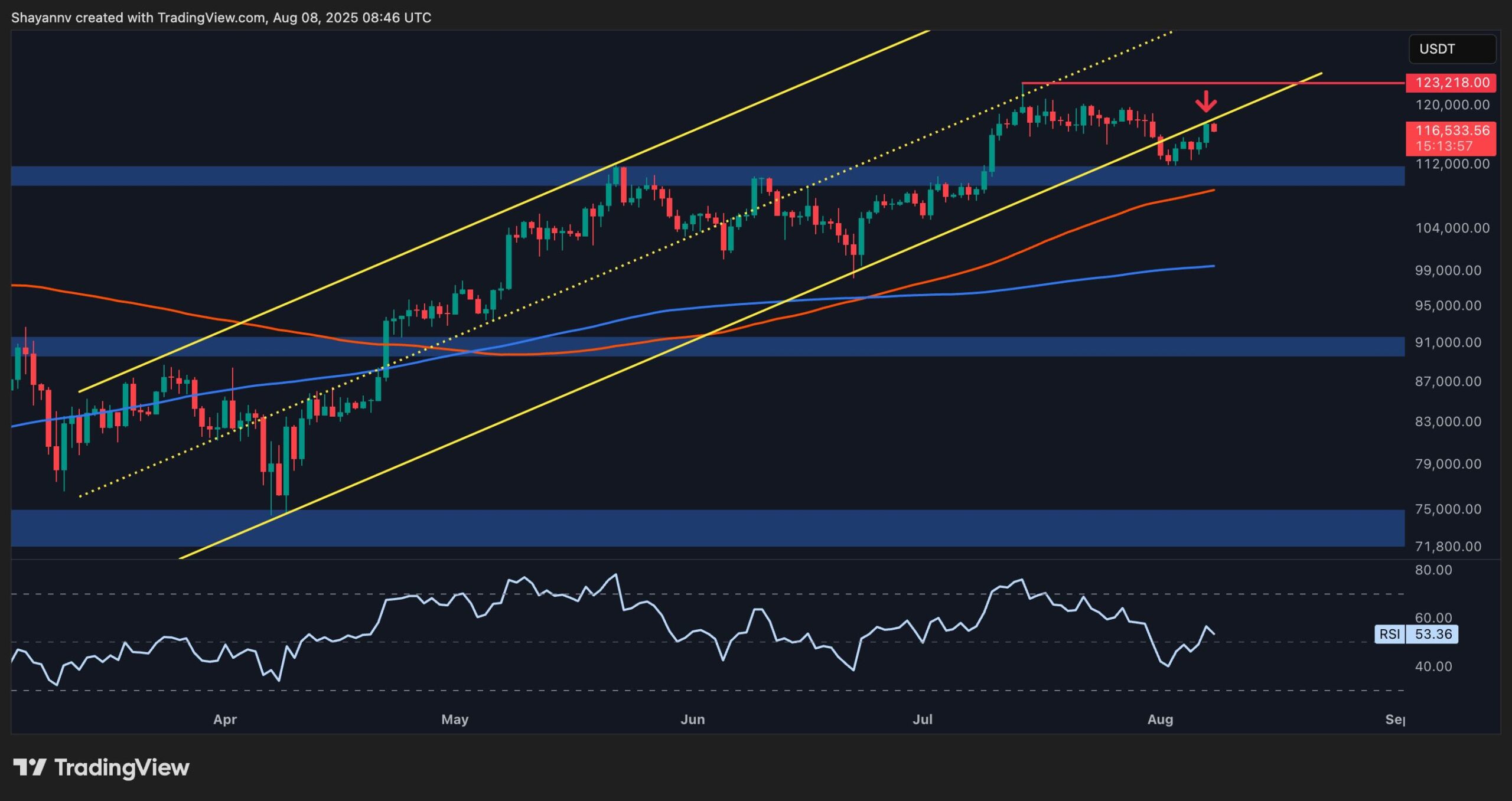Click the Aug label on time axis
The width and height of the screenshot is (1512, 801).
[x=1159, y=720]
